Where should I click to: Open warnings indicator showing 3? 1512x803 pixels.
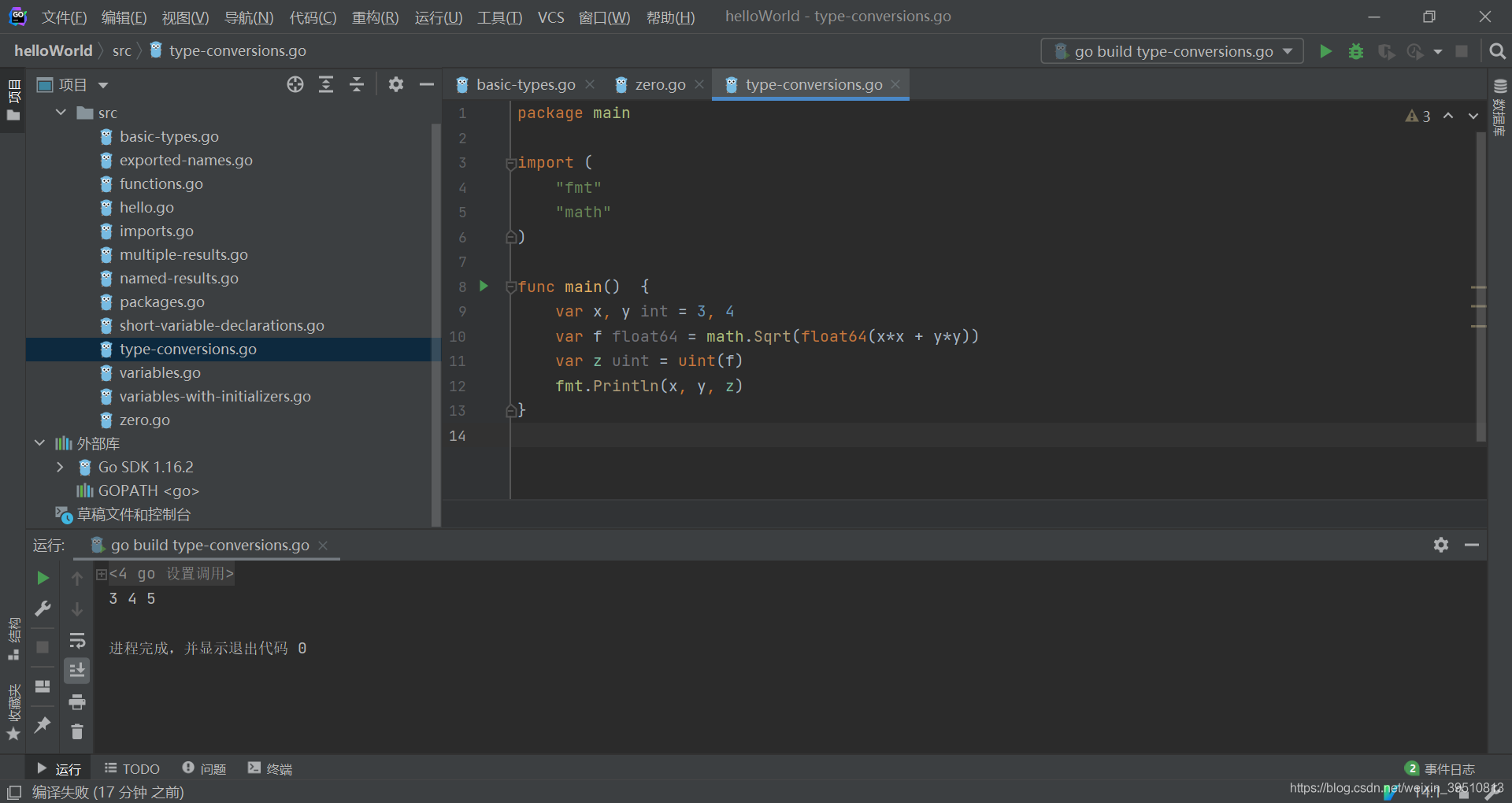coord(1417,116)
